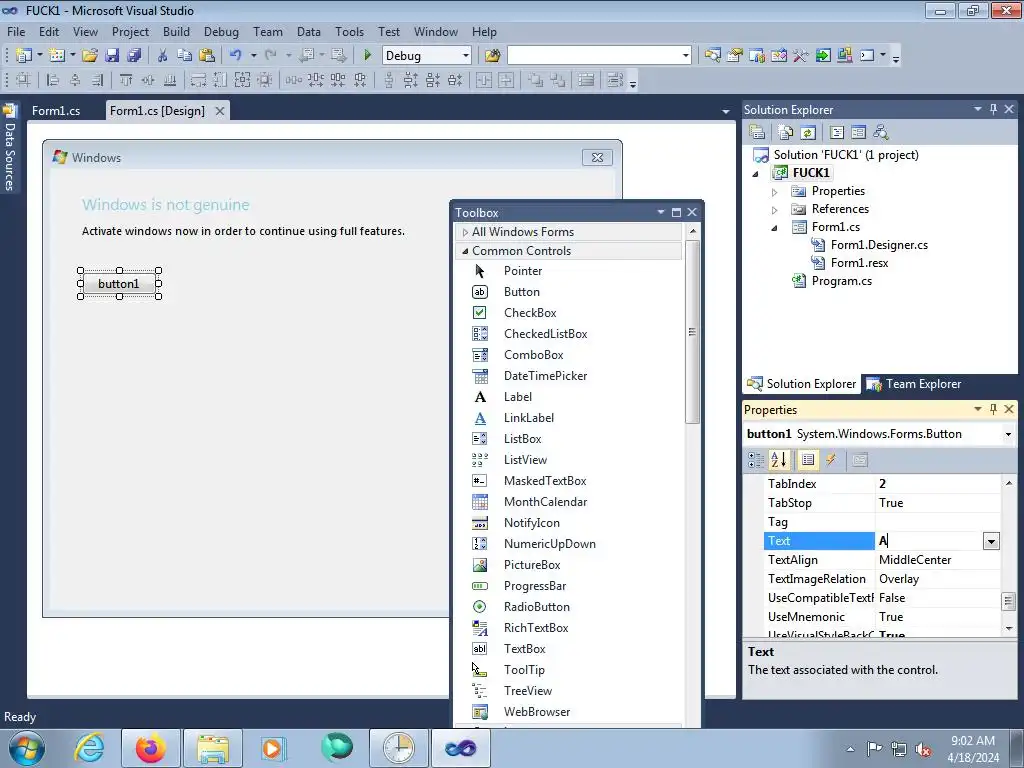This screenshot has height=768, width=1024.
Task: Click the Undo arrow icon
Action: [236, 56]
